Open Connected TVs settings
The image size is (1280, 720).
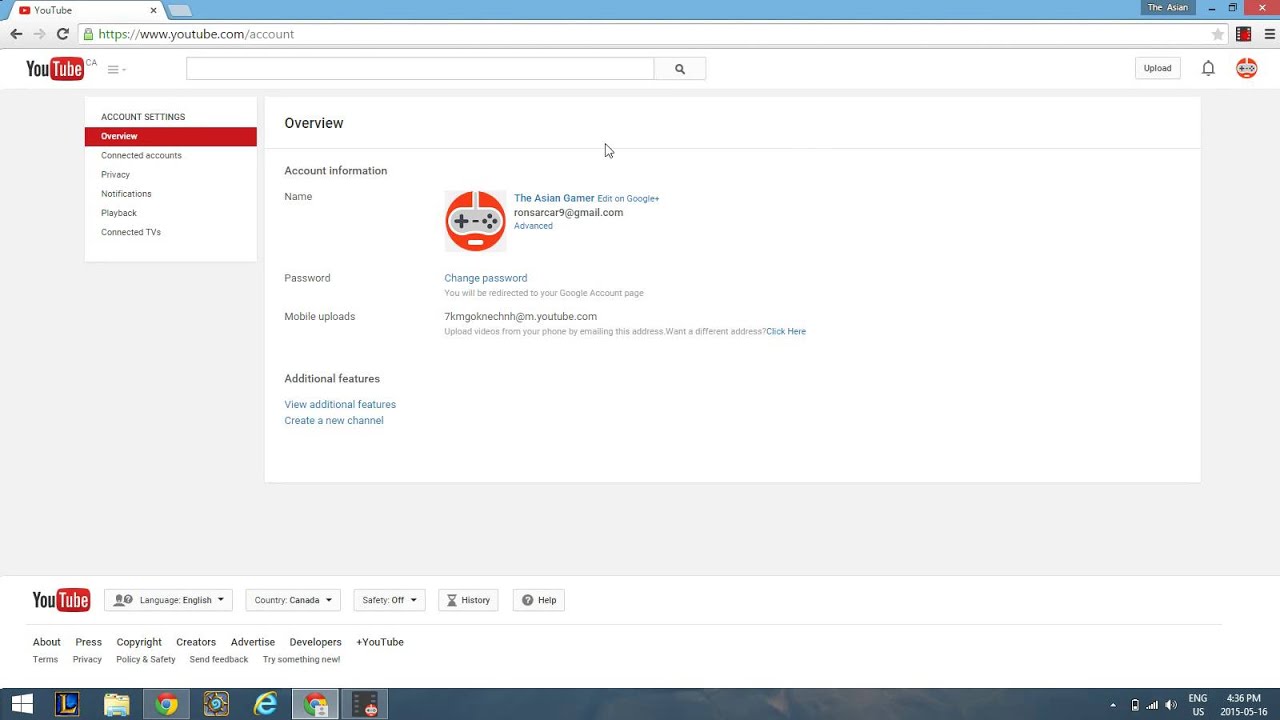131,232
